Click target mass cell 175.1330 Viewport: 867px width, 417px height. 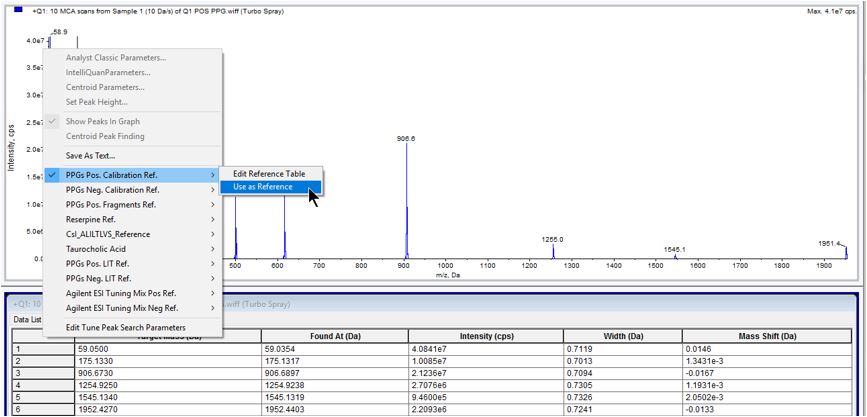point(168,361)
